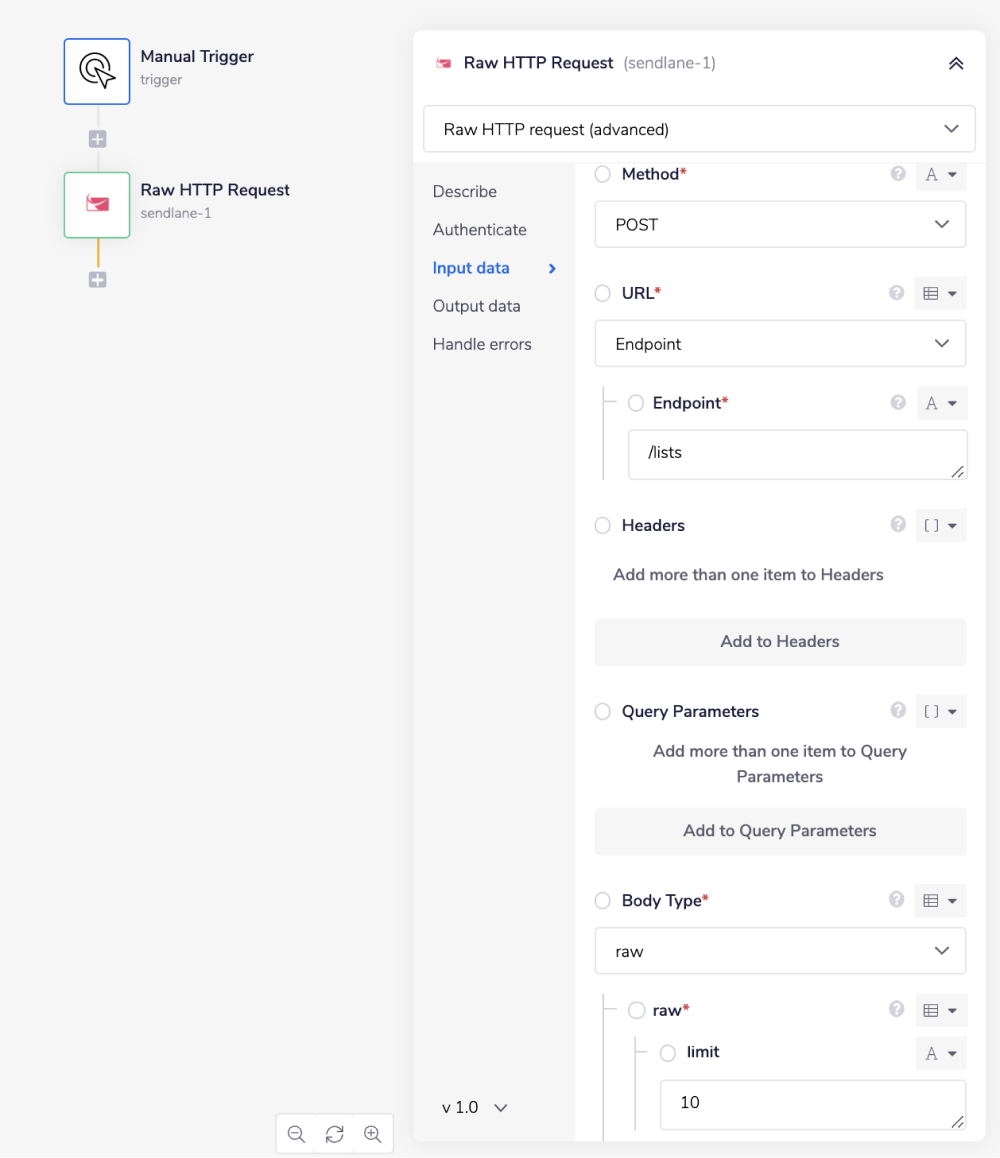Click the Add to Query Parameters button

click(780, 831)
